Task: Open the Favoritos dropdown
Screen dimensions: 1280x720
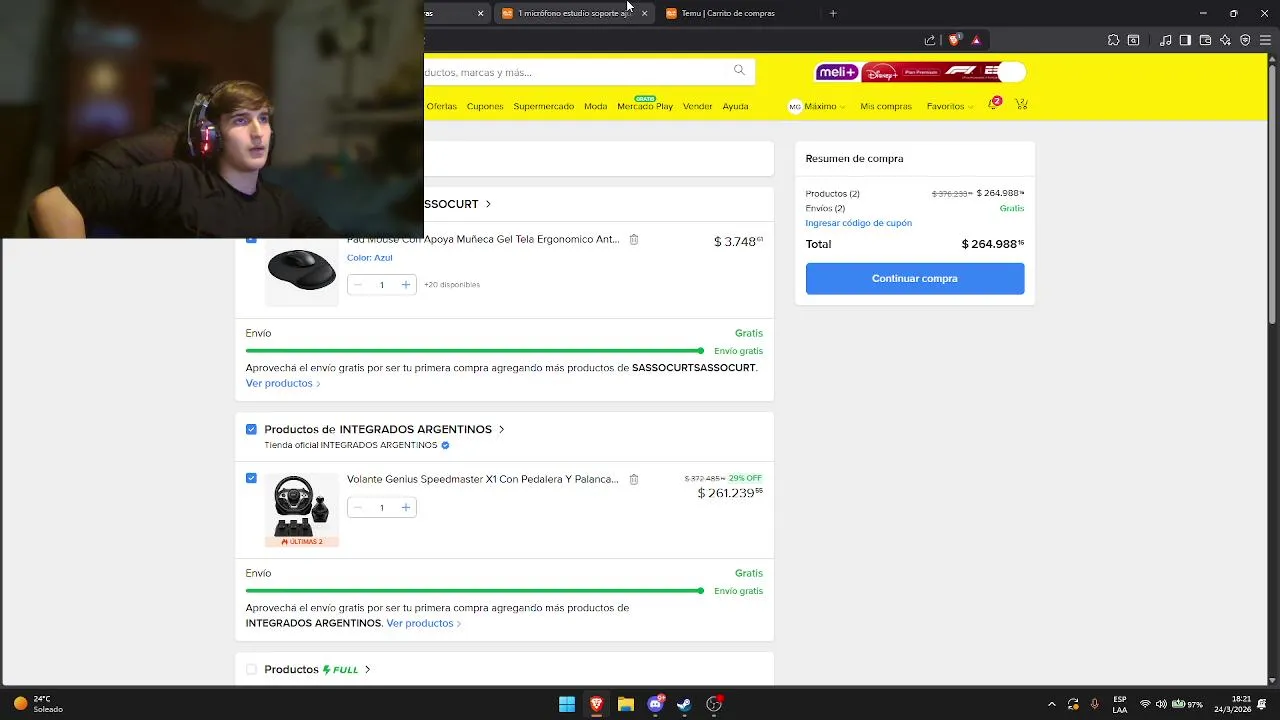Action: click(x=950, y=106)
